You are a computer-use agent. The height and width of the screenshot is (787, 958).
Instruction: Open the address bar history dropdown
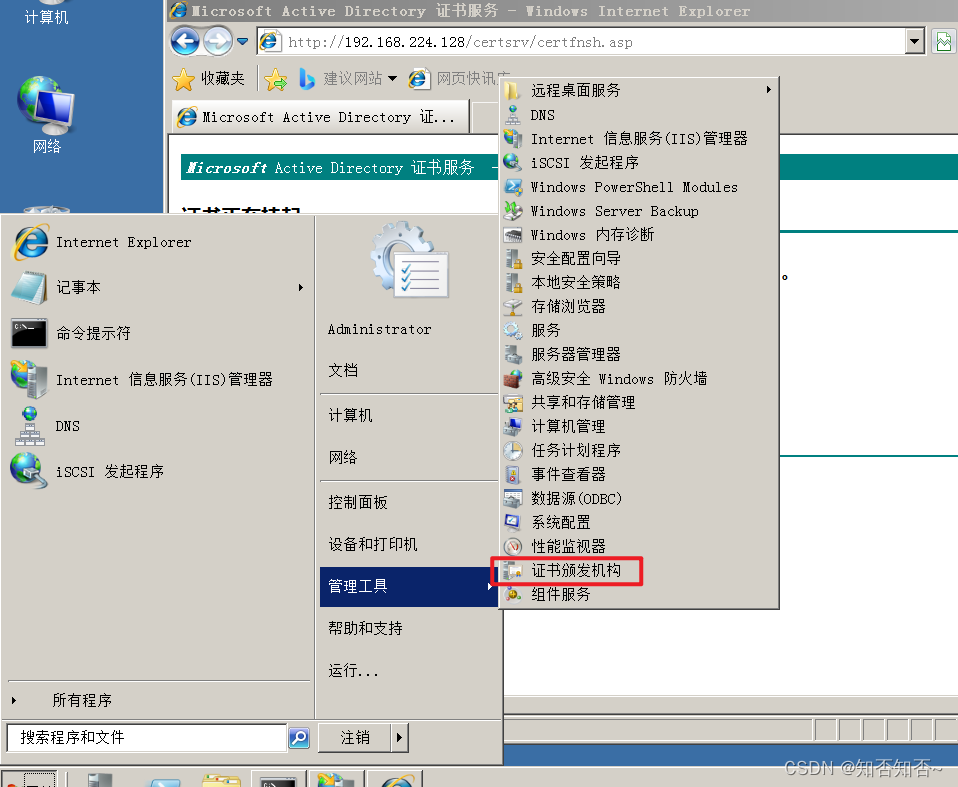[x=914, y=43]
